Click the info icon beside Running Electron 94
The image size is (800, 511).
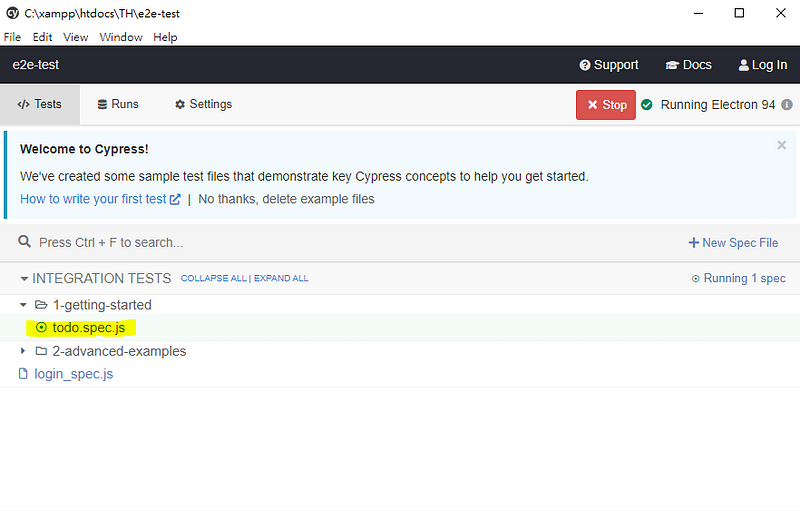click(787, 105)
